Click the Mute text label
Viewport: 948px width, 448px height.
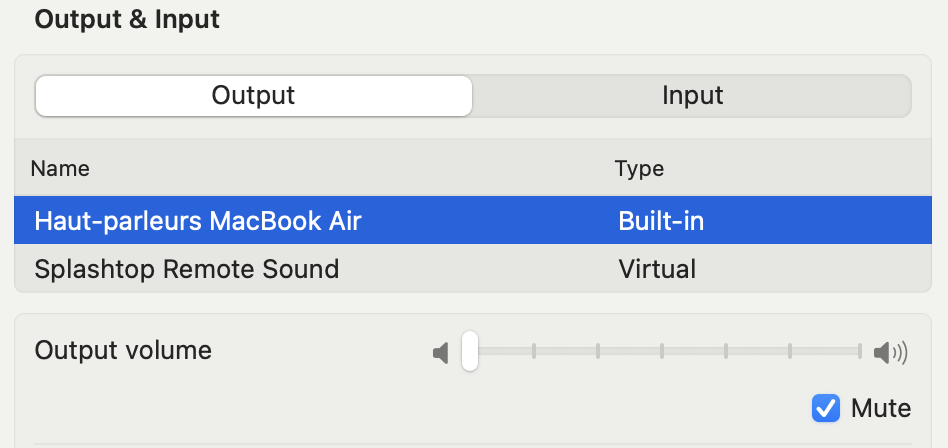880,409
